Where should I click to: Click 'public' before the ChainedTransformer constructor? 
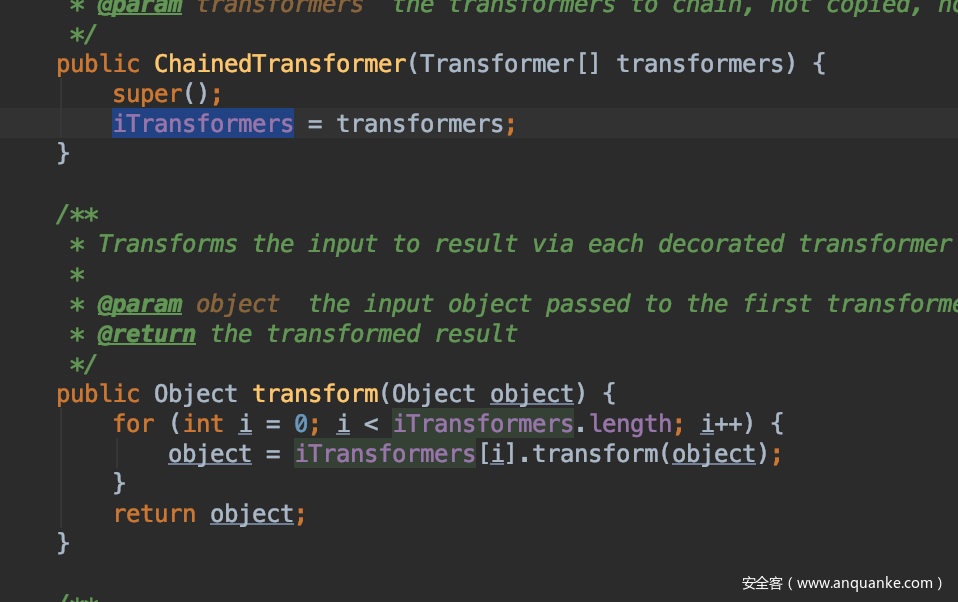[98, 64]
